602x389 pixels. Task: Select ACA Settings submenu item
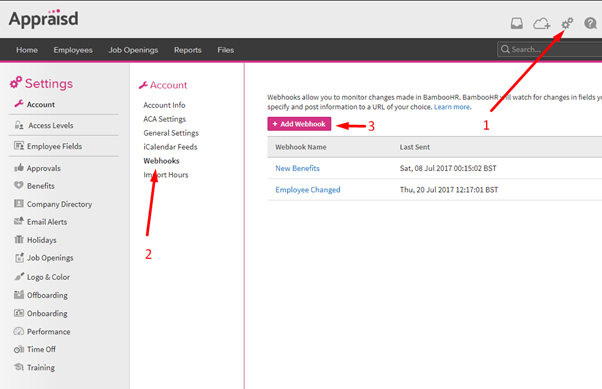coord(165,119)
